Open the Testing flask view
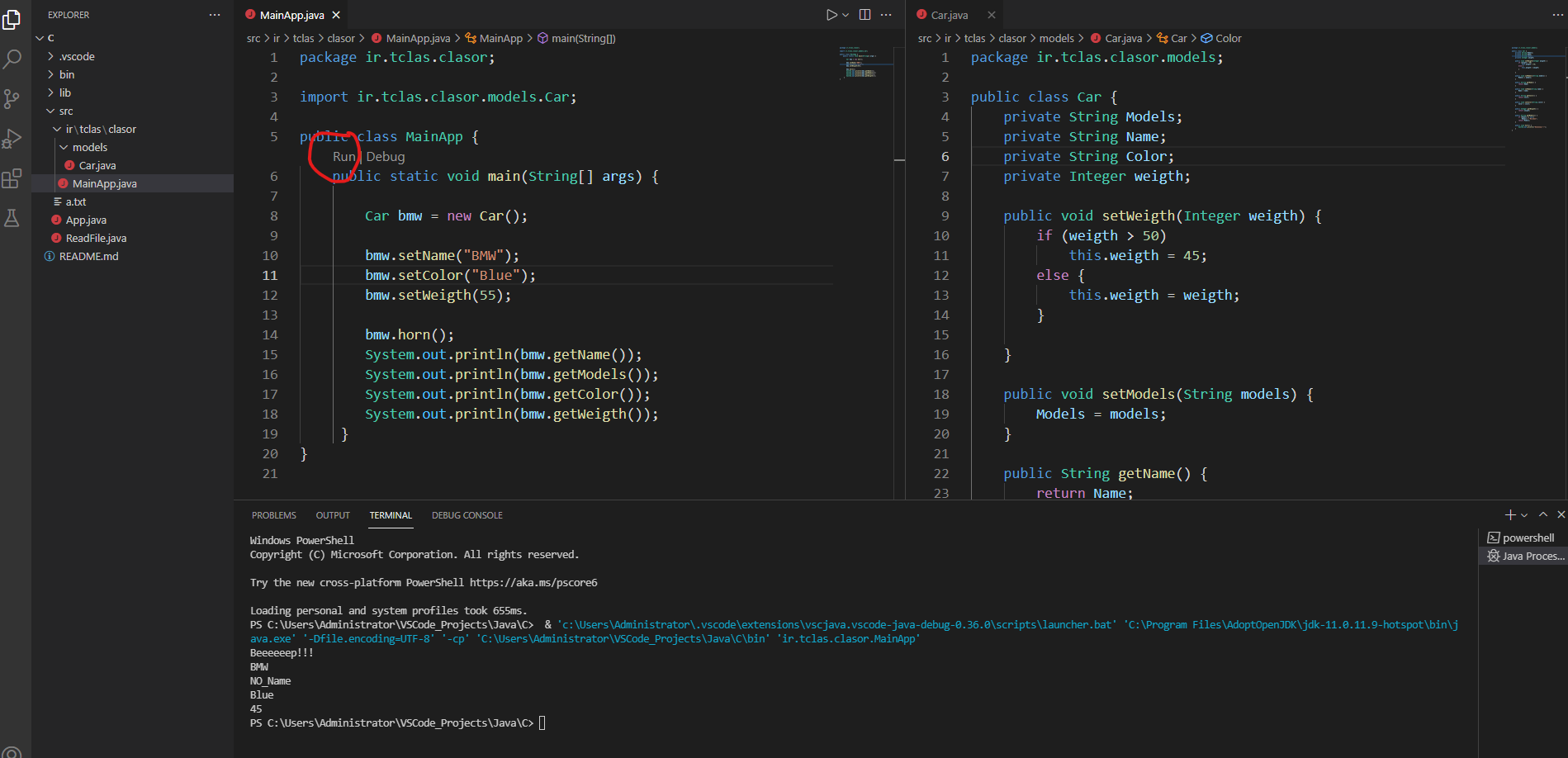This screenshot has height=758, width=1568. (12, 218)
